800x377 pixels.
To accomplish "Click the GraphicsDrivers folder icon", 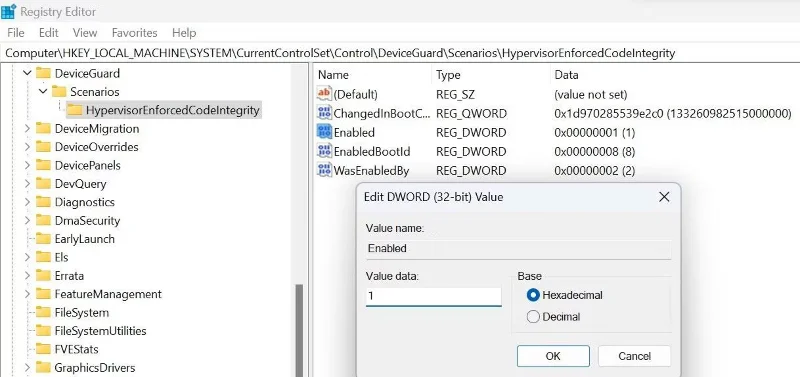I will click(x=43, y=367).
